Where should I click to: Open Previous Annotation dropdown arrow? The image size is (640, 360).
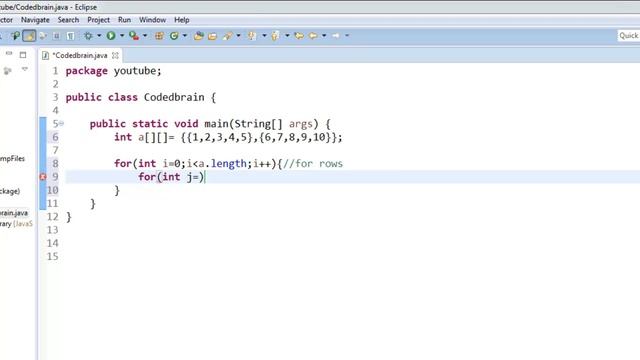287,36
